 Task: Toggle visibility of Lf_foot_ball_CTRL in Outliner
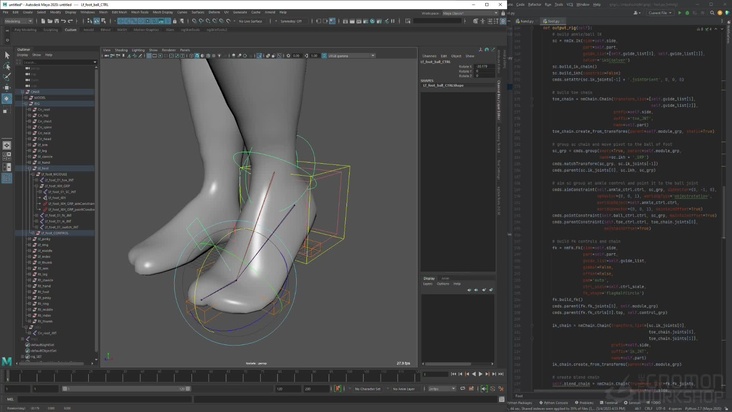55,233
